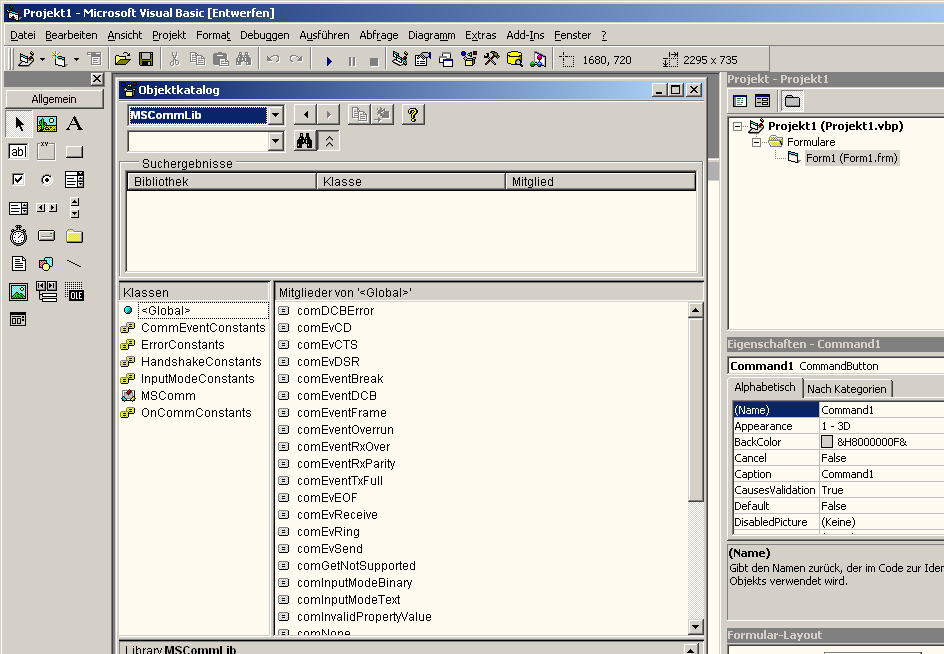Select the DirListBox folder tool
Viewport: 944px width, 654px height.
74,235
